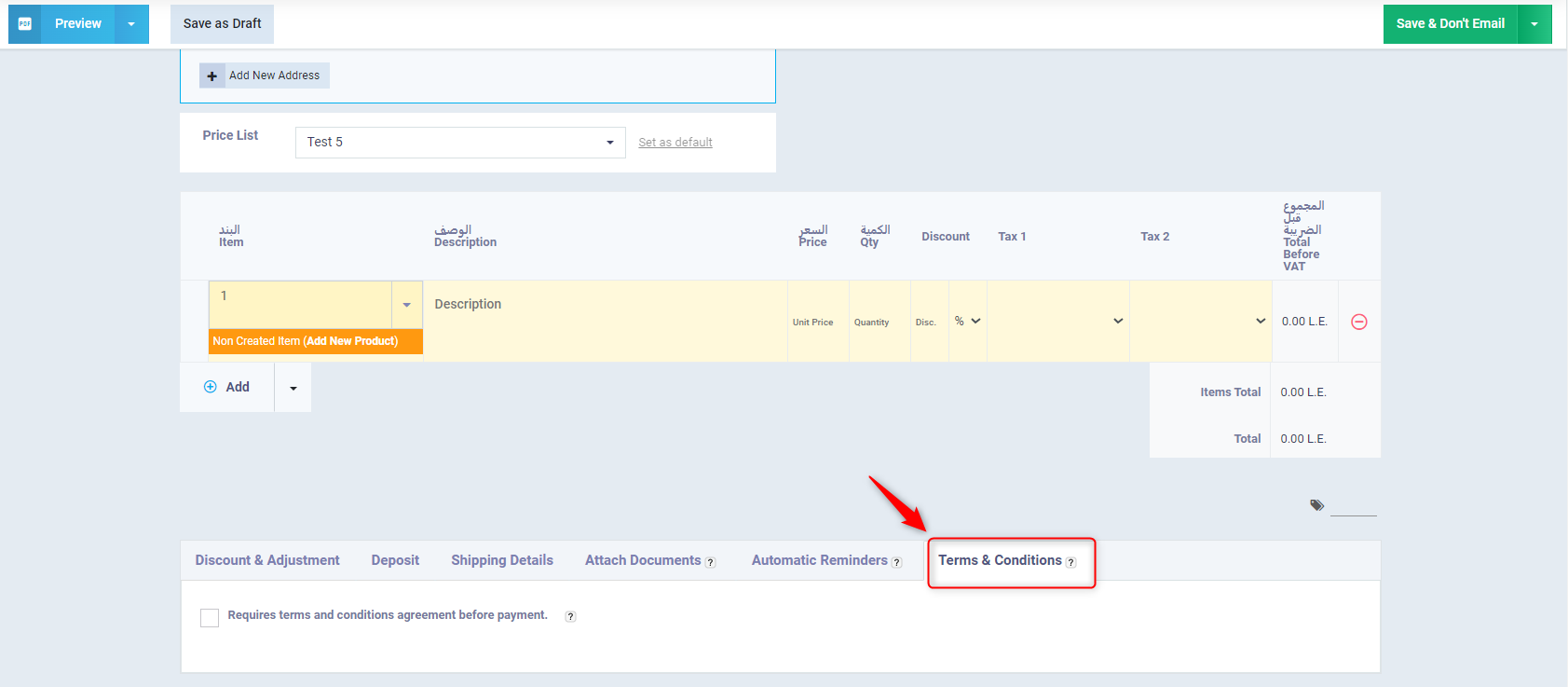Open Save & Don't Email options arrow

pyautogui.click(x=1534, y=23)
